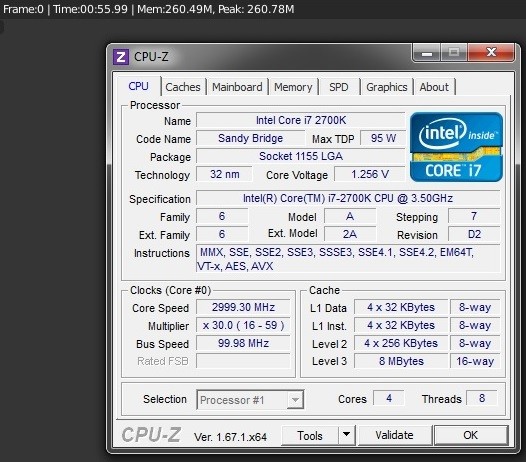Click the version text 'Ver. 1.67.1.x64'

click(230, 437)
